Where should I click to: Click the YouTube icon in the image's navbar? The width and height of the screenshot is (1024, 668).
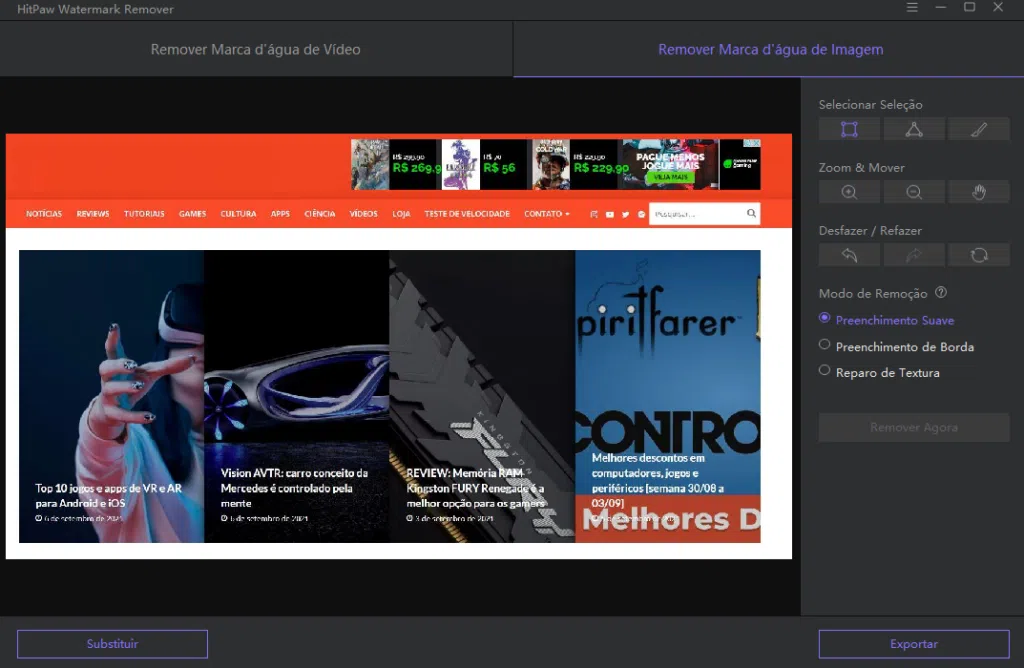[609, 214]
